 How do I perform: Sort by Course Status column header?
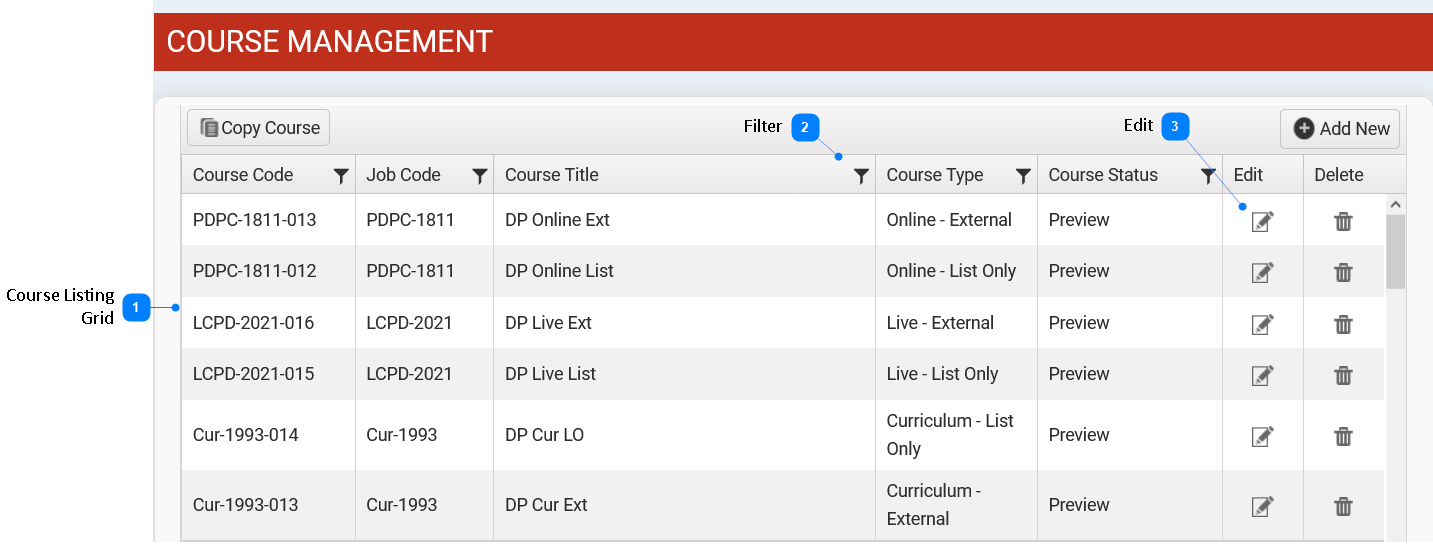(1103, 175)
